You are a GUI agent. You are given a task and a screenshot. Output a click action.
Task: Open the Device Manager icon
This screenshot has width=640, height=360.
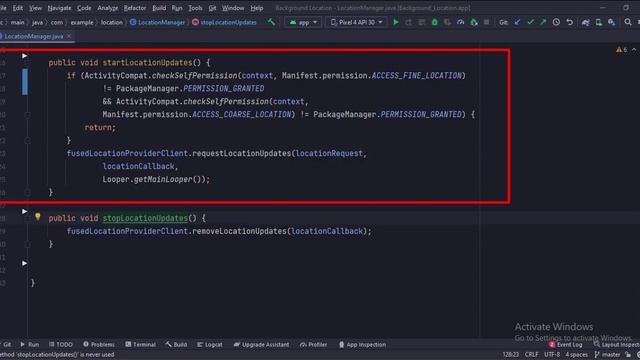pos(599,22)
